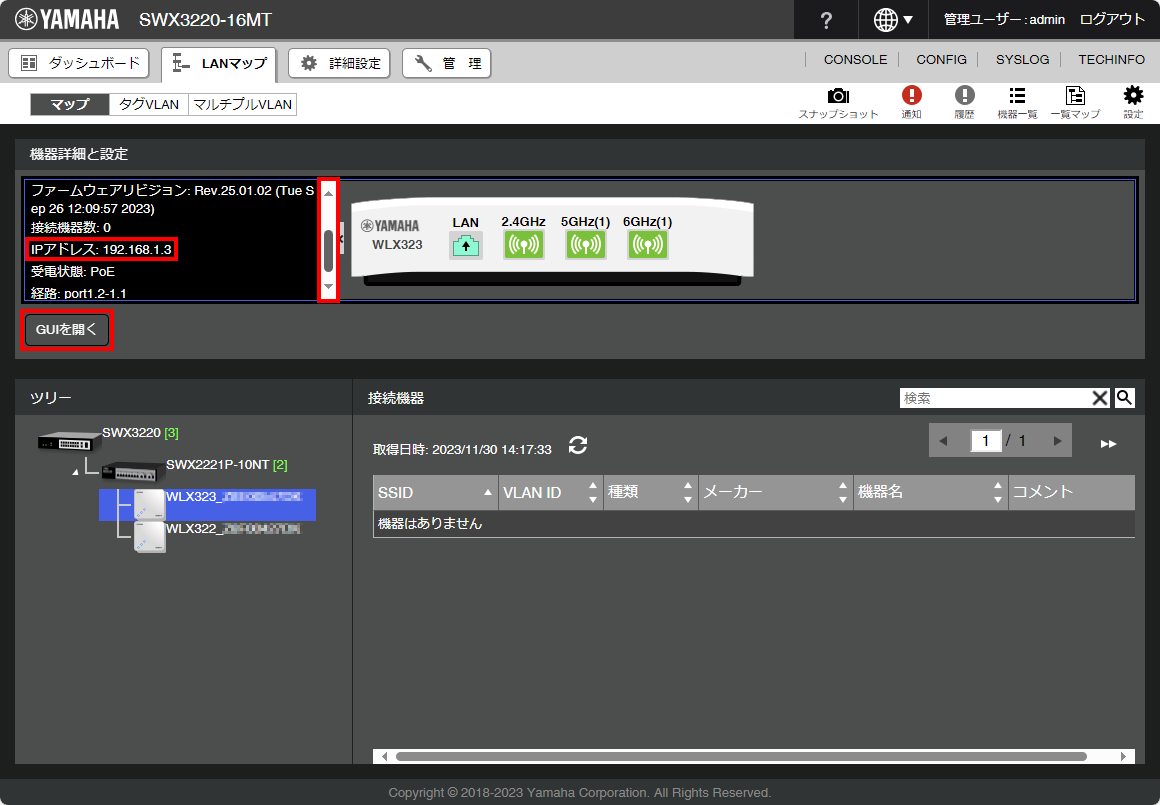This screenshot has width=1160, height=805.
Task: Select the Tag VLAN tab
Action: [148, 104]
